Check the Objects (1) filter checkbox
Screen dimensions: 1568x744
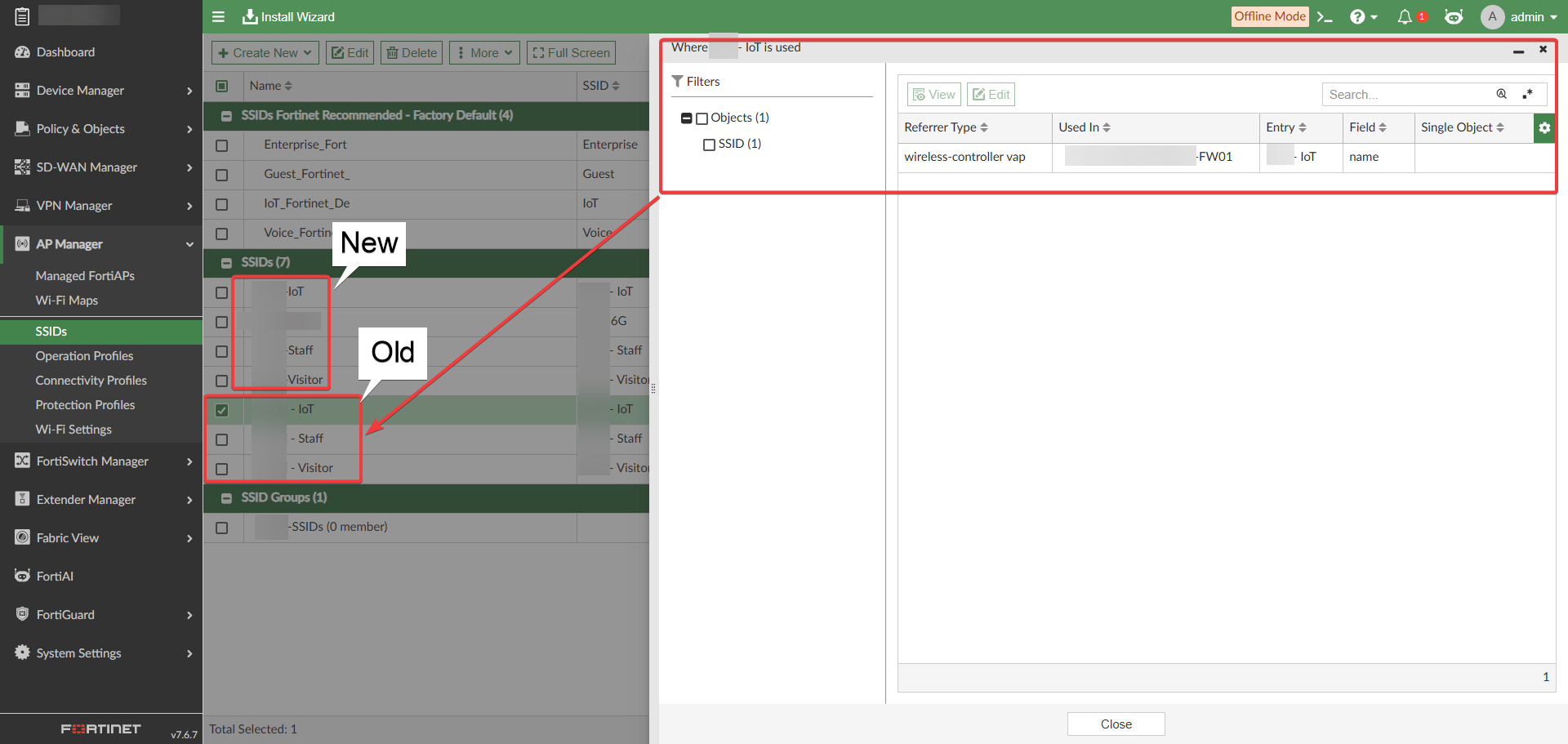click(x=702, y=118)
